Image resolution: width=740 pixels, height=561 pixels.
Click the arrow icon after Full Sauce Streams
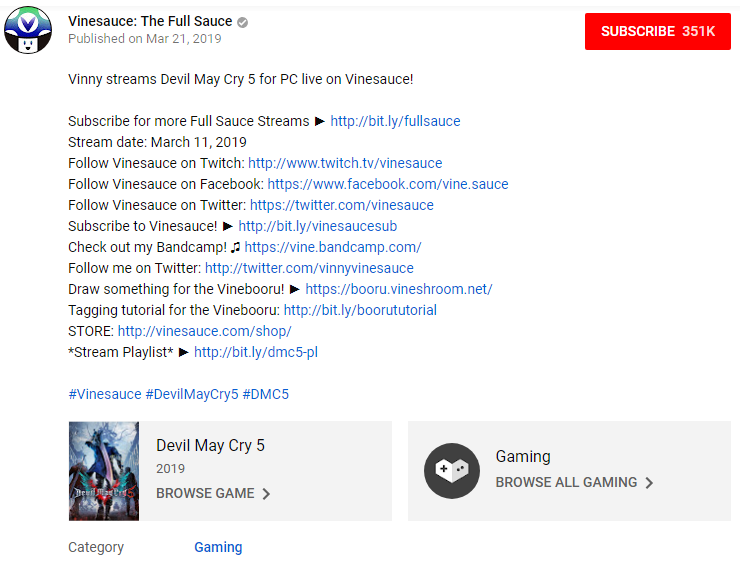point(320,121)
